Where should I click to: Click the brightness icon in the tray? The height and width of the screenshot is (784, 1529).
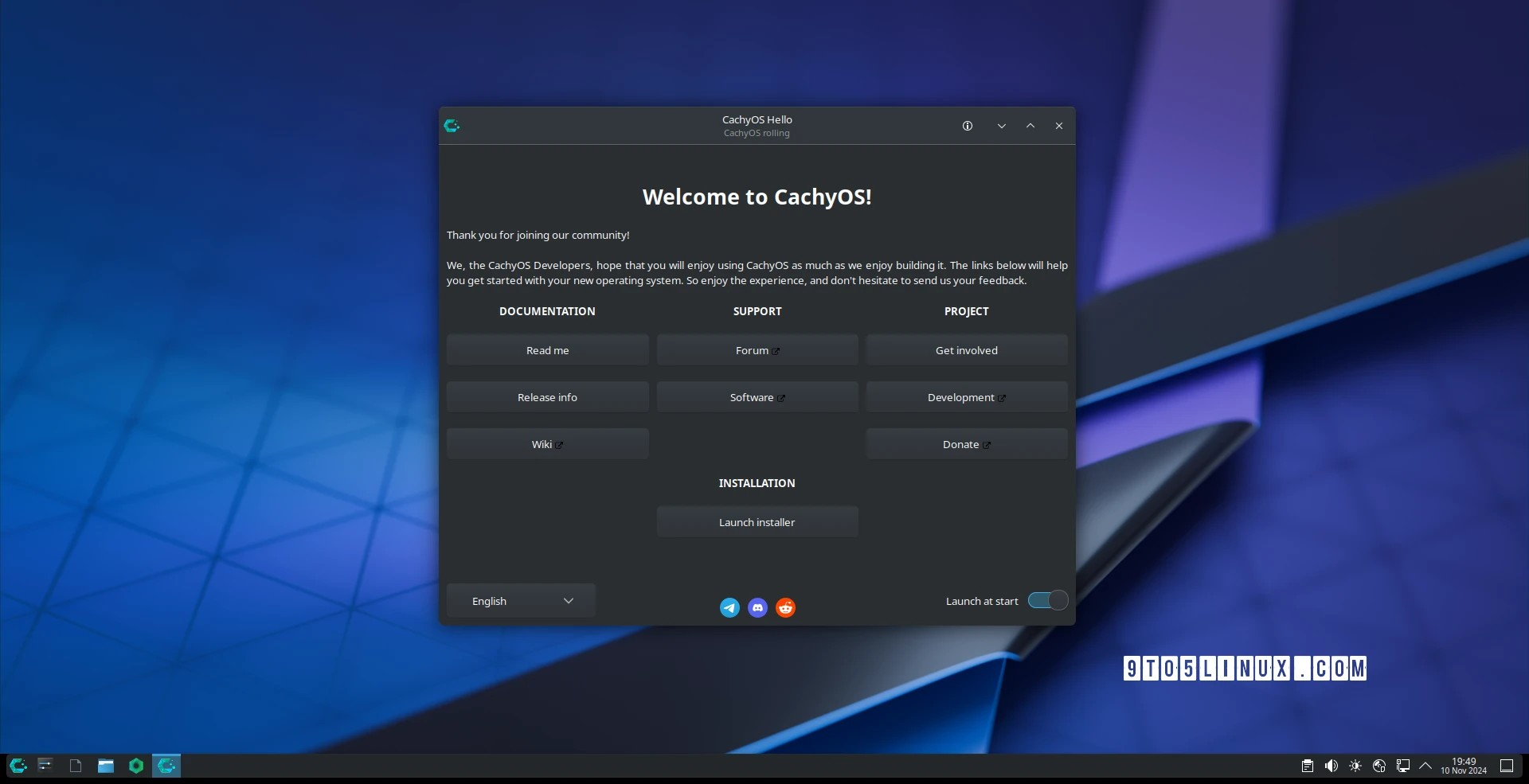click(1355, 766)
